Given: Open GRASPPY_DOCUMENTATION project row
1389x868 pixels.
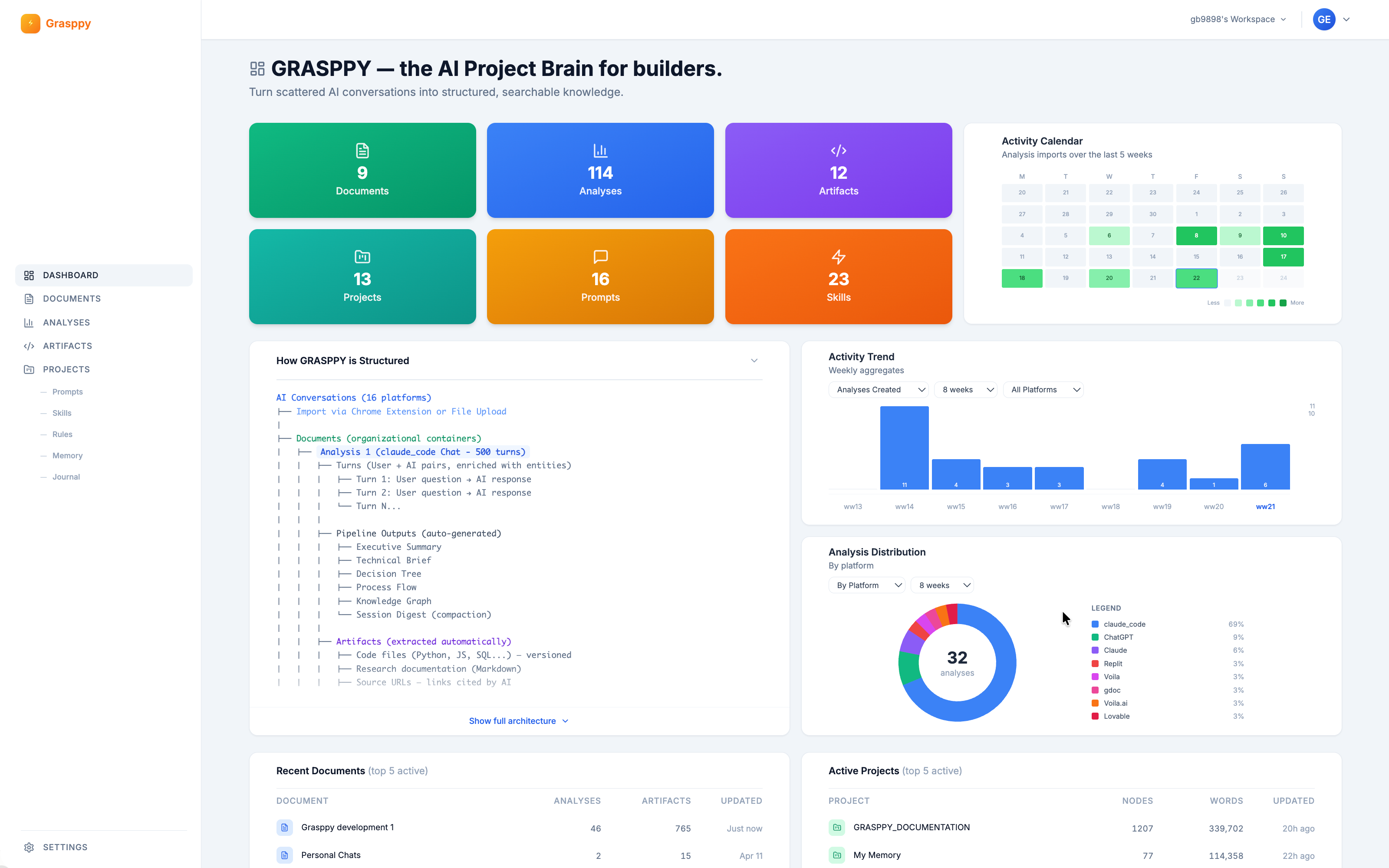Looking at the screenshot, I should tap(1072, 828).
